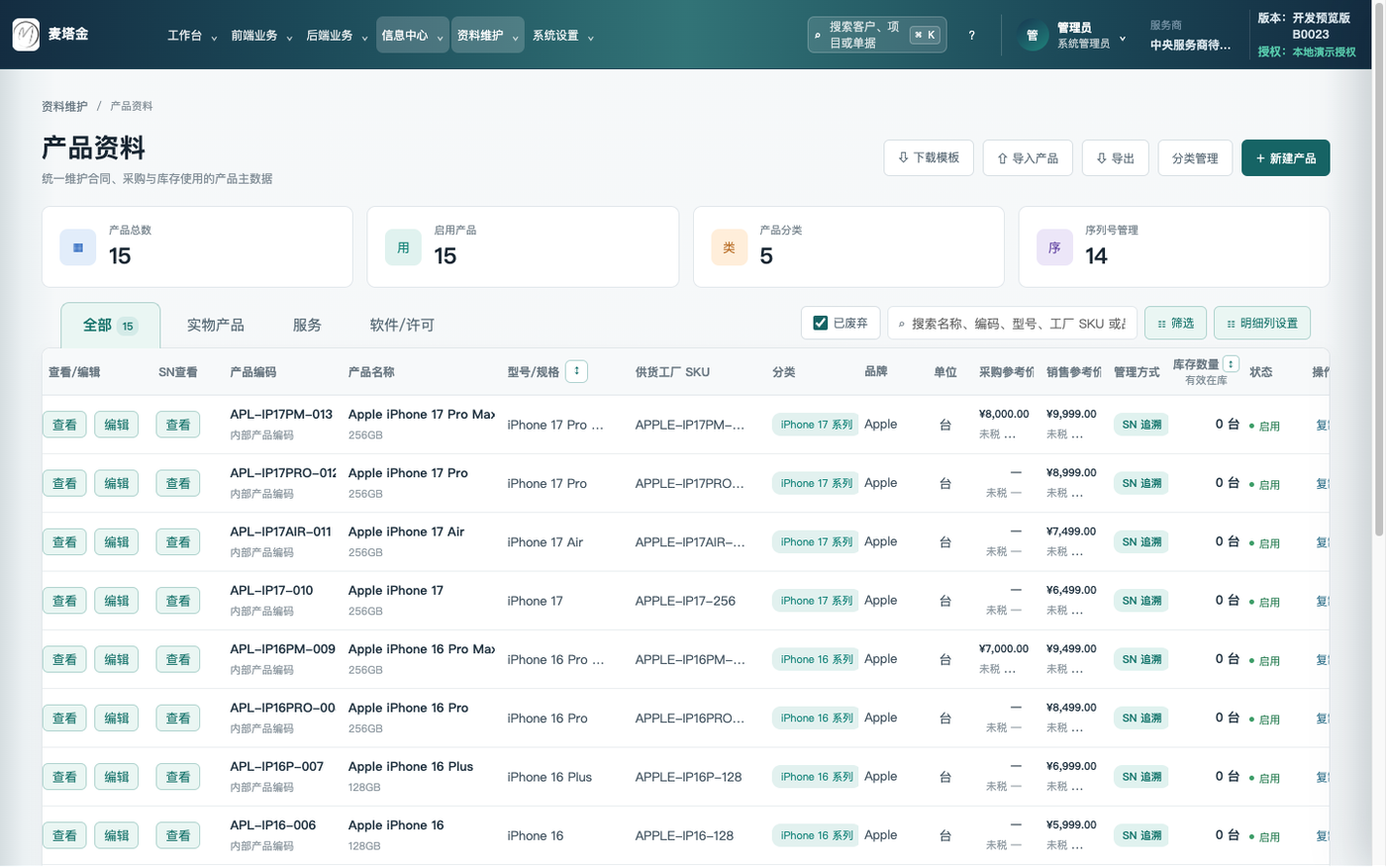Screen dimensions: 1386x868
Task: Click the 下载模板 button
Action: (x=929, y=157)
